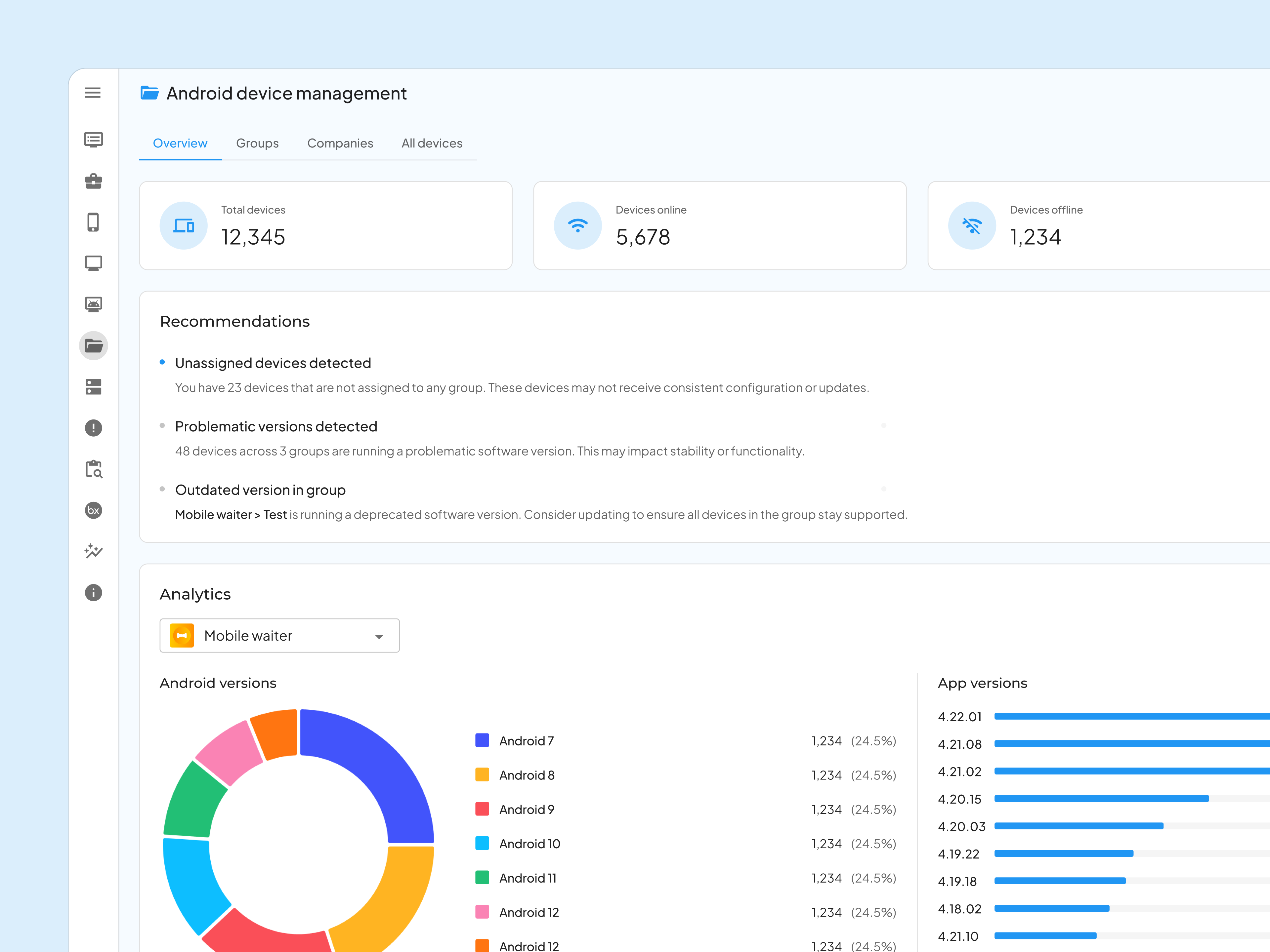Click the Total devices icon

pos(184,225)
